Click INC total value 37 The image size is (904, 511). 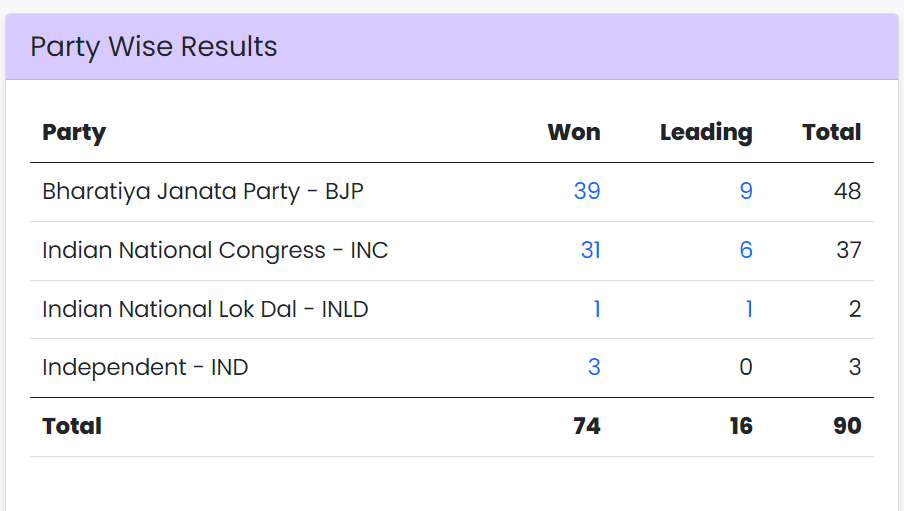(848, 250)
